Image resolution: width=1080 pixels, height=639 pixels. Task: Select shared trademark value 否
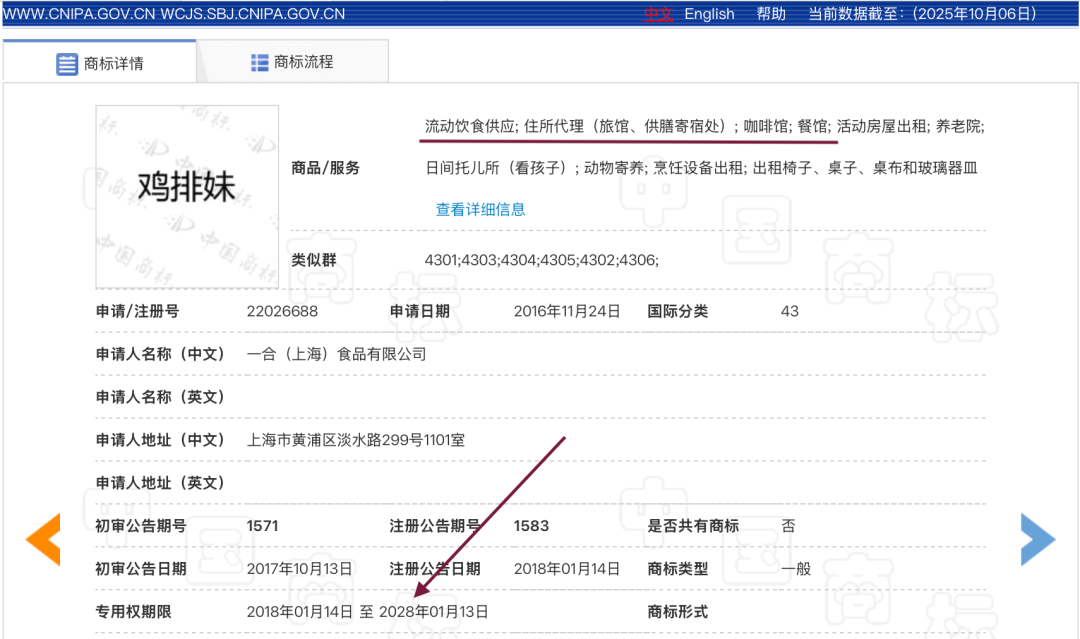(789, 526)
